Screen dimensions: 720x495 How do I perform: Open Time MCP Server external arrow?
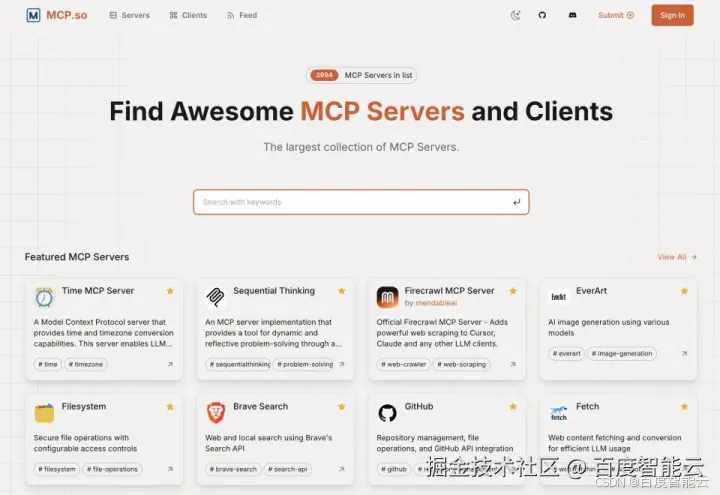tap(170, 364)
